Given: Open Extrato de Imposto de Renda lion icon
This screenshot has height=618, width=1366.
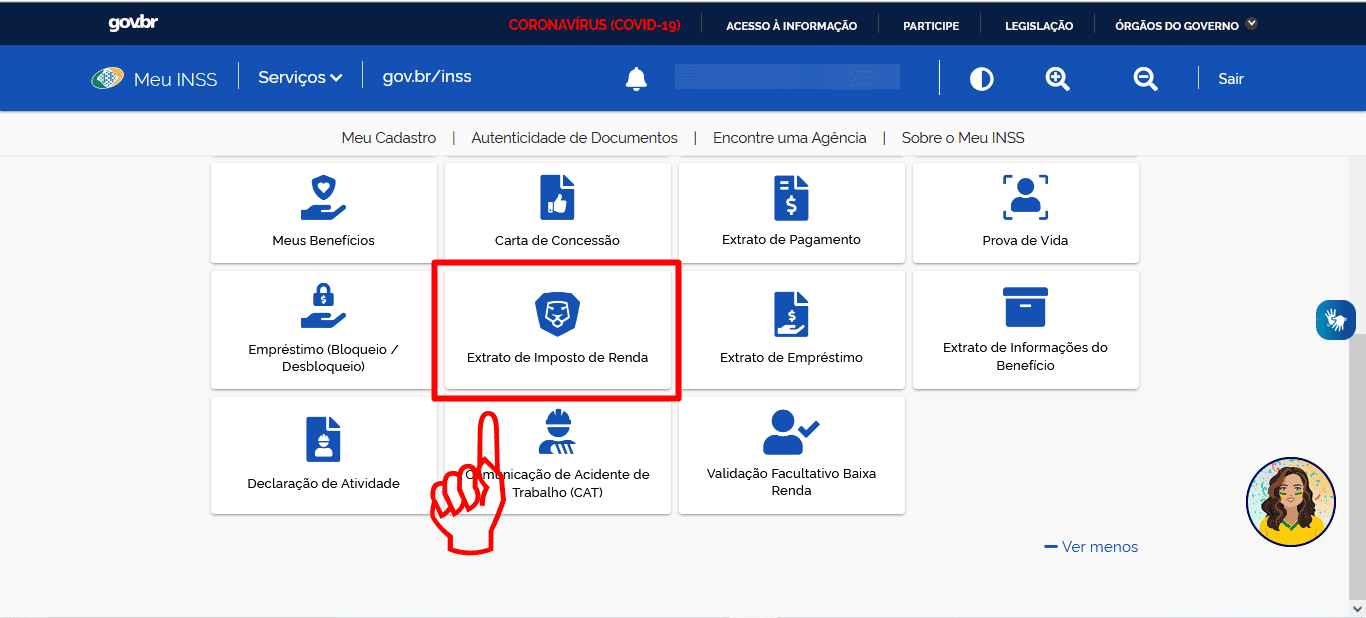Looking at the screenshot, I should [557, 314].
